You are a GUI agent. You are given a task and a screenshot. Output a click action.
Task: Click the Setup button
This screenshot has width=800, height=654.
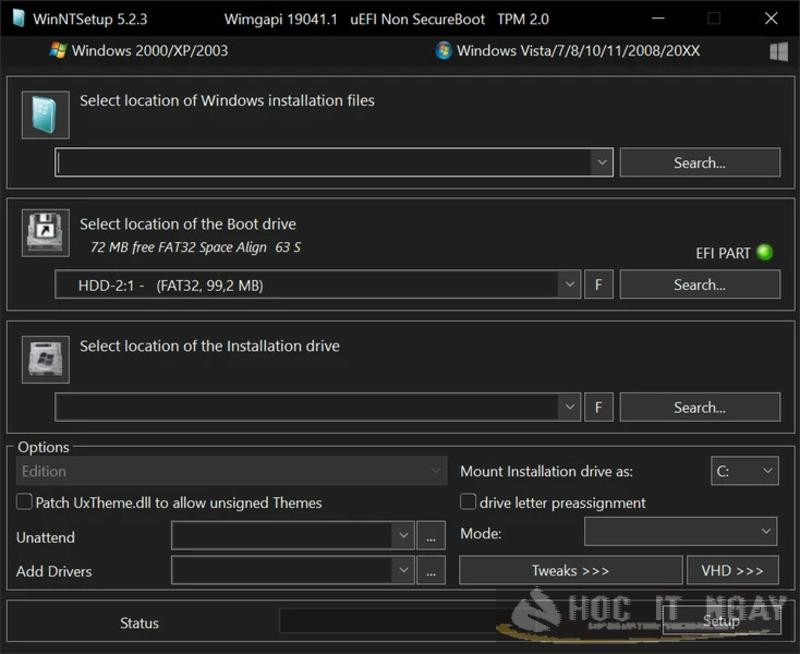[721, 621]
